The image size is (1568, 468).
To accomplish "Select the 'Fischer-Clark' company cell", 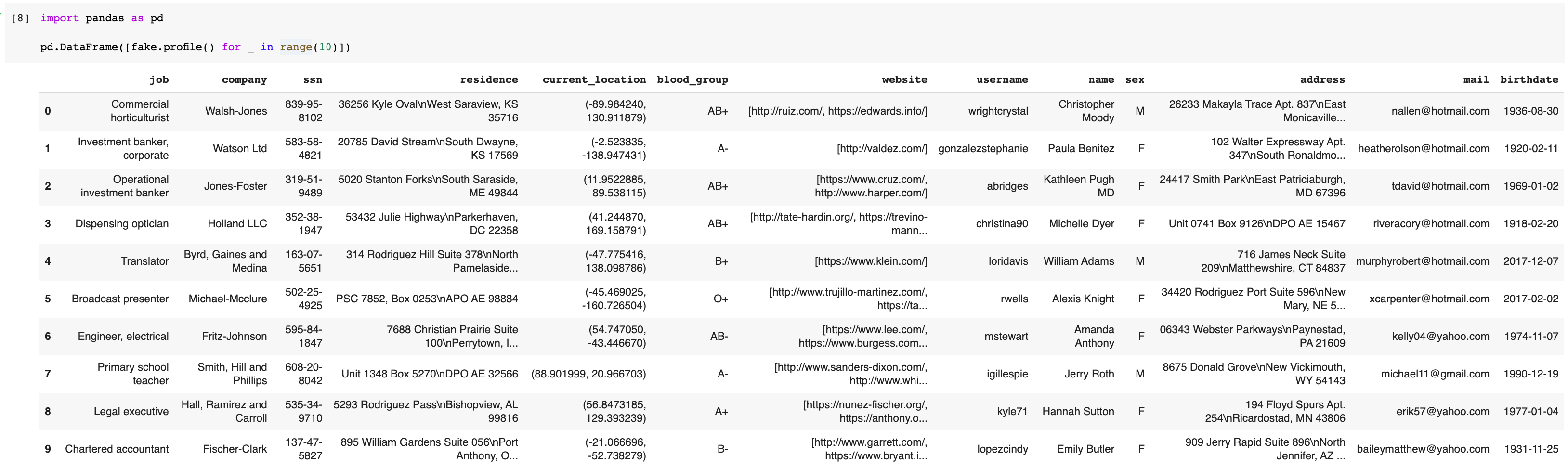I will pos(235,449).
